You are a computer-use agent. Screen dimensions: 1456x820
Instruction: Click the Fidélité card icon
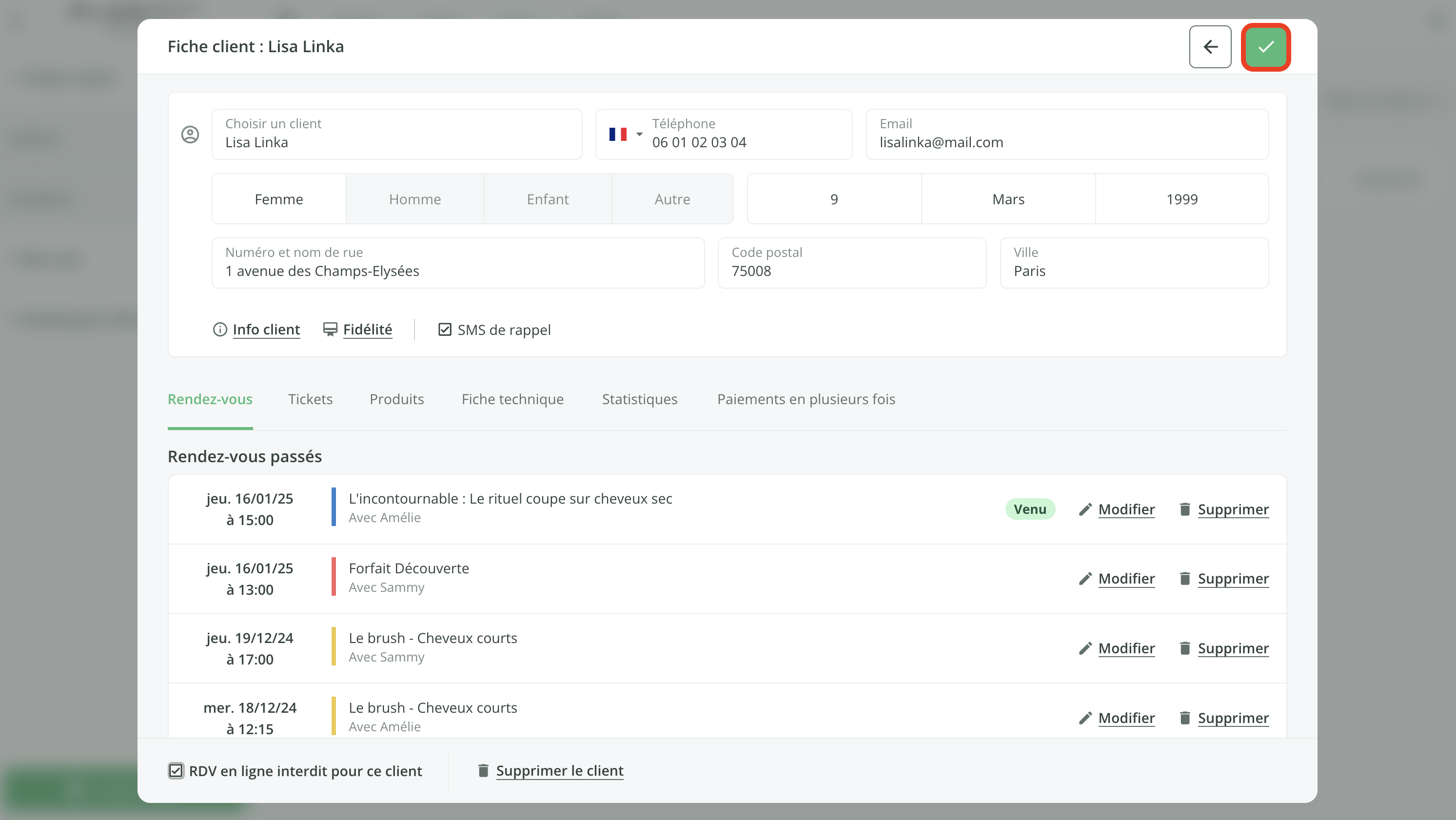330,330
